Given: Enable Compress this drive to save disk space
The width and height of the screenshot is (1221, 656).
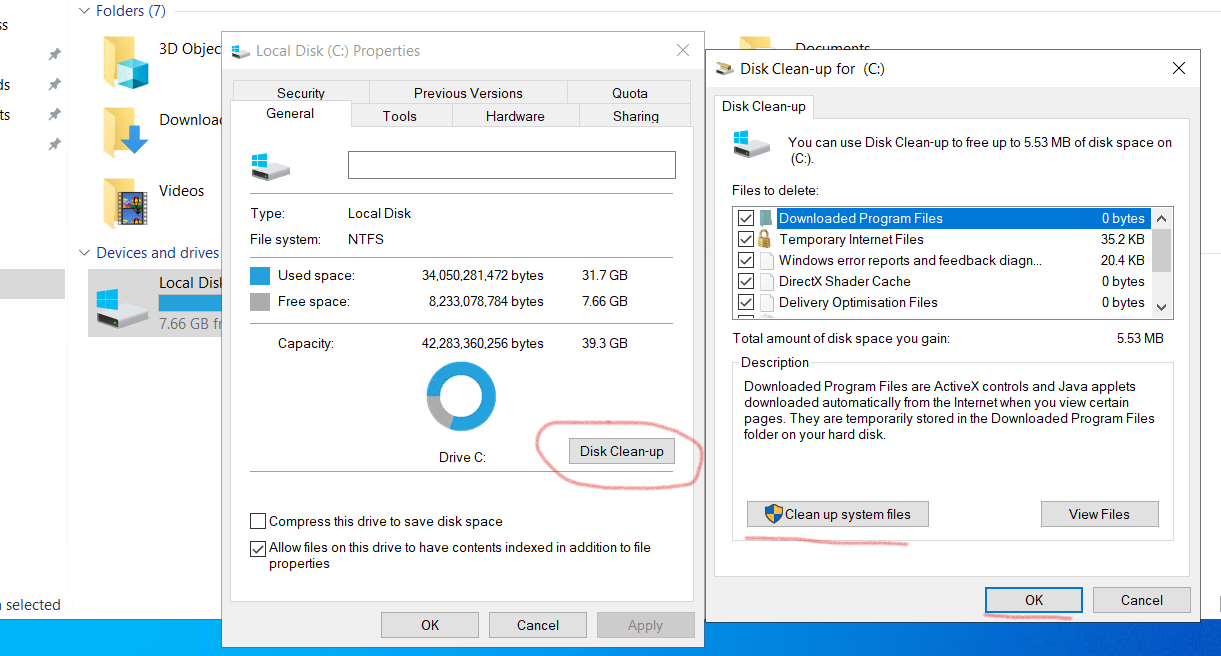Looking at the screenshot, I should click(258, 521).
